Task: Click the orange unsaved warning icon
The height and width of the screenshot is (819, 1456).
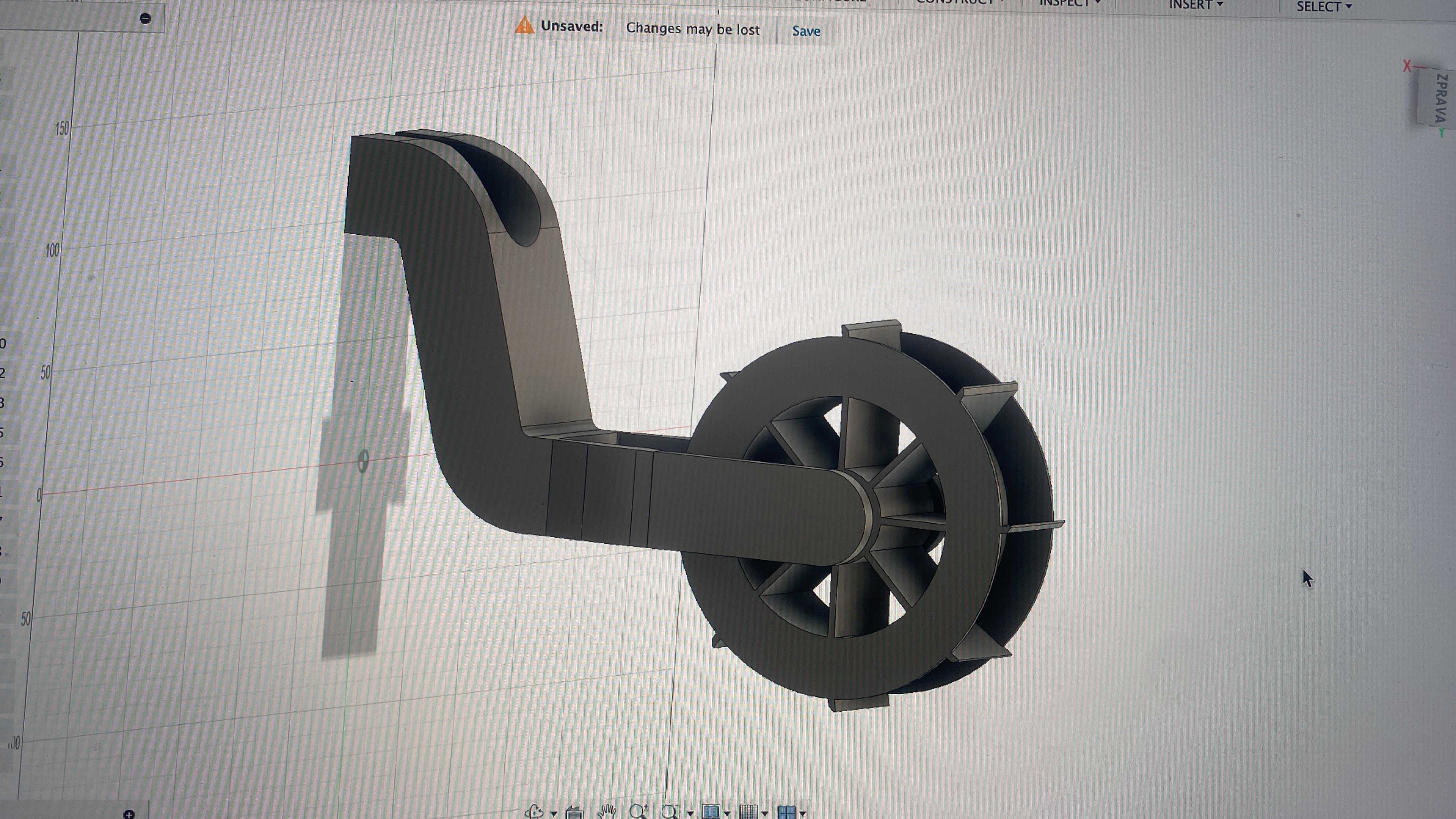Action: [524, 25]
